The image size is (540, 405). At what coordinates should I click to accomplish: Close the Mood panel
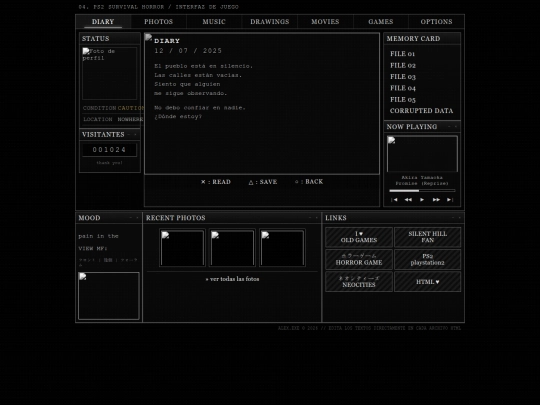pyautogui.click(x=137, y=218)
